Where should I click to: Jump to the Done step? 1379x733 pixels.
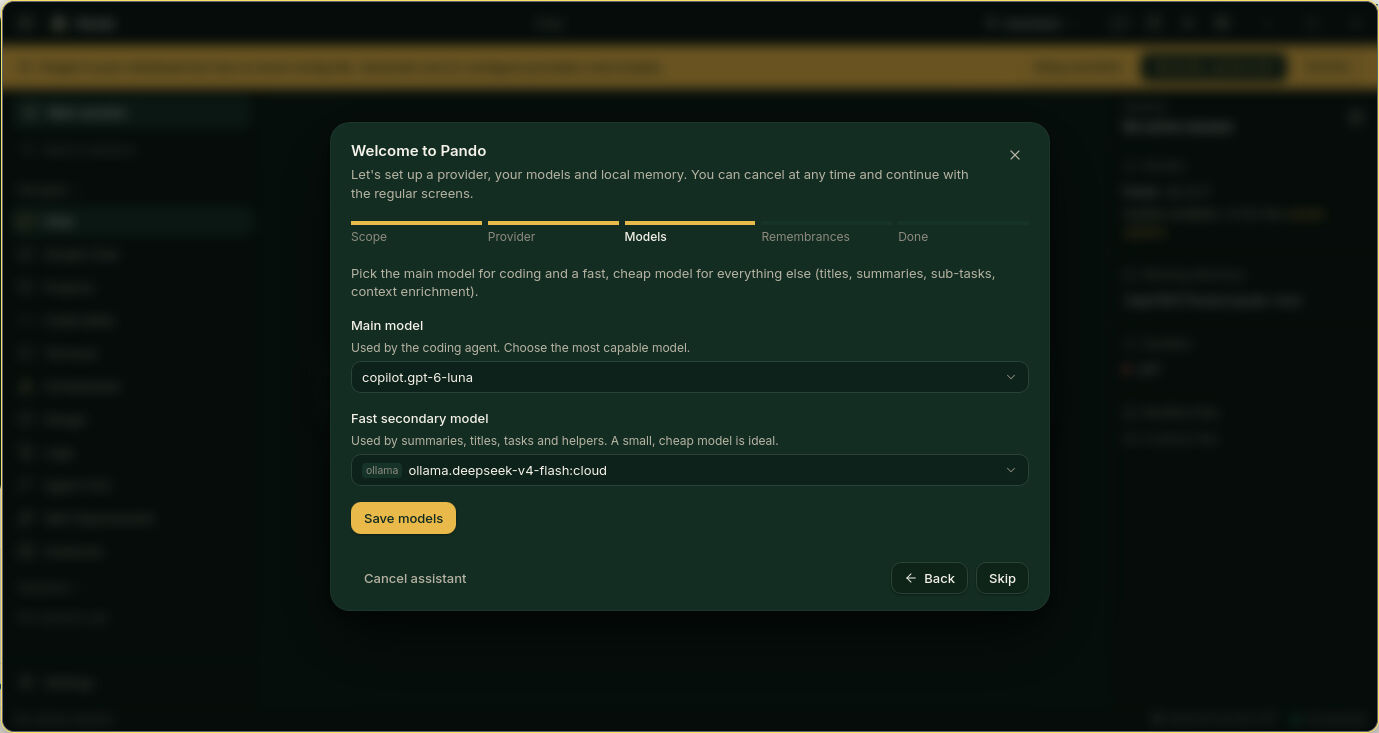(x=963, y=233)
